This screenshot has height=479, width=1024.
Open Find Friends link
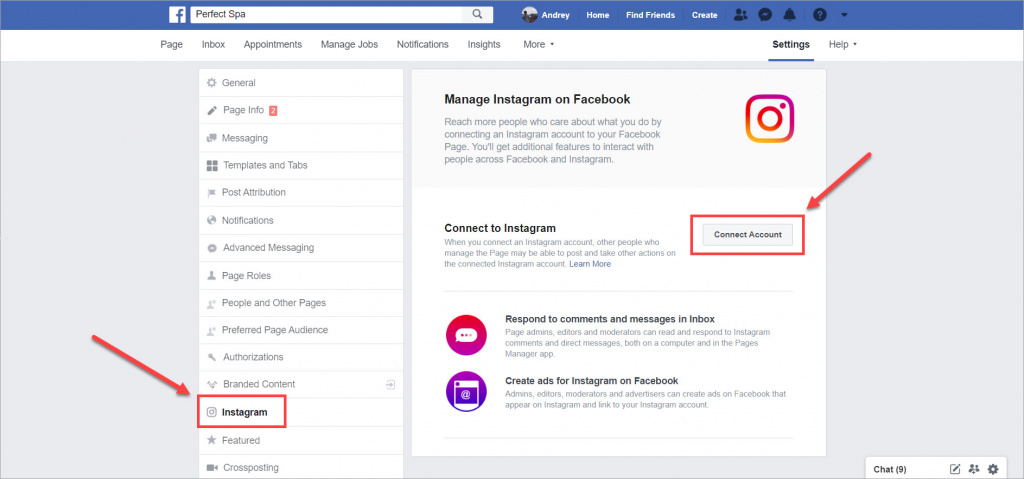650,15
